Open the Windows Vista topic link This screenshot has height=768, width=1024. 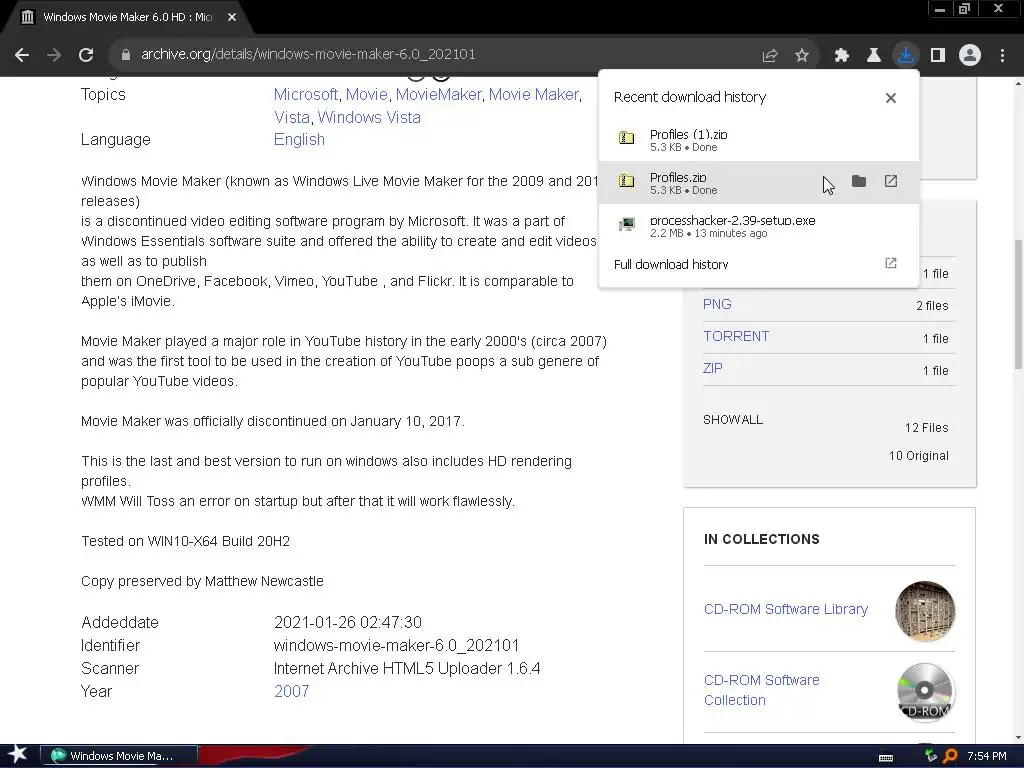369,118
